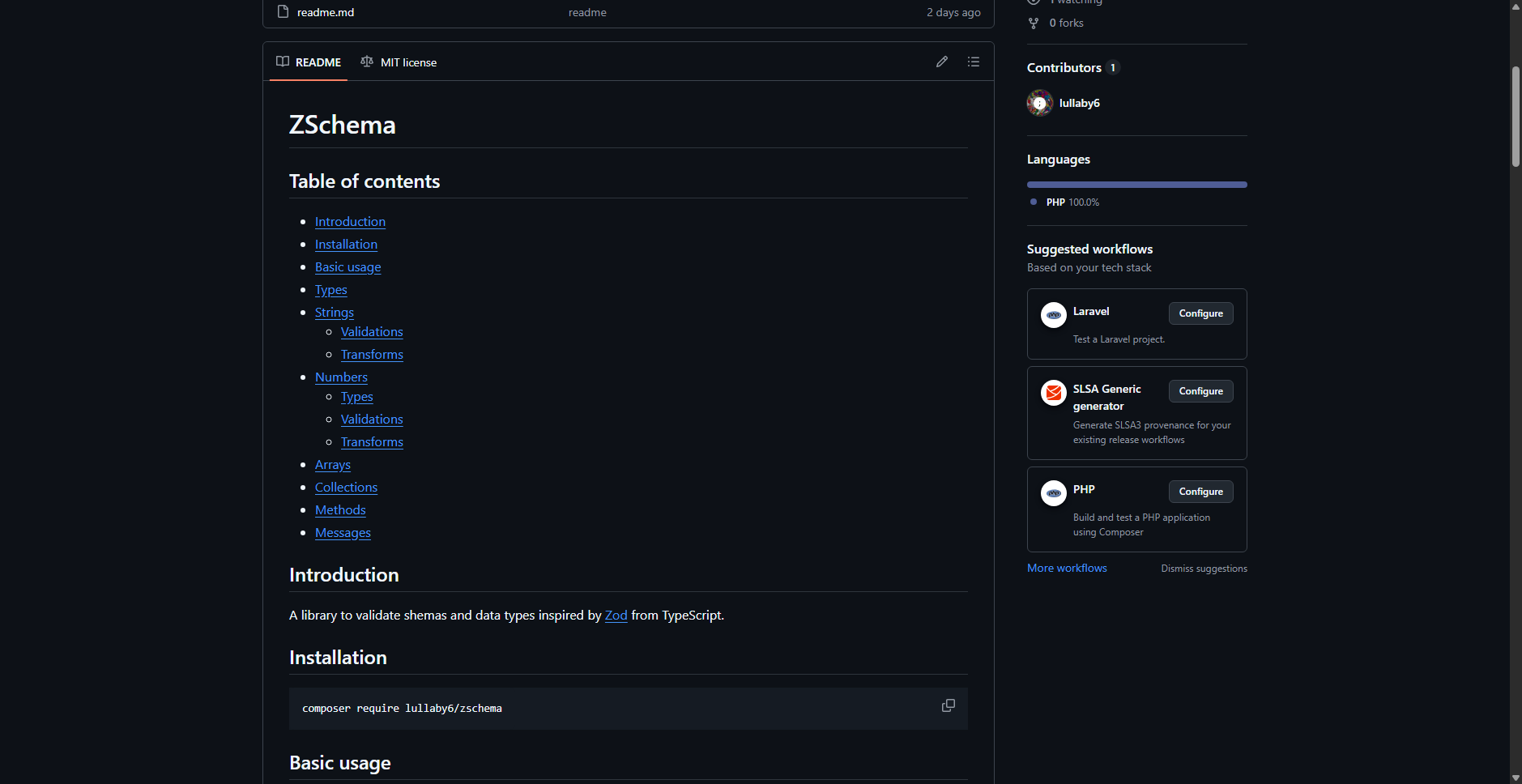Screen dimensions: 1522x784
Task: Click the composer require code text
Action: tap(402, 709)
